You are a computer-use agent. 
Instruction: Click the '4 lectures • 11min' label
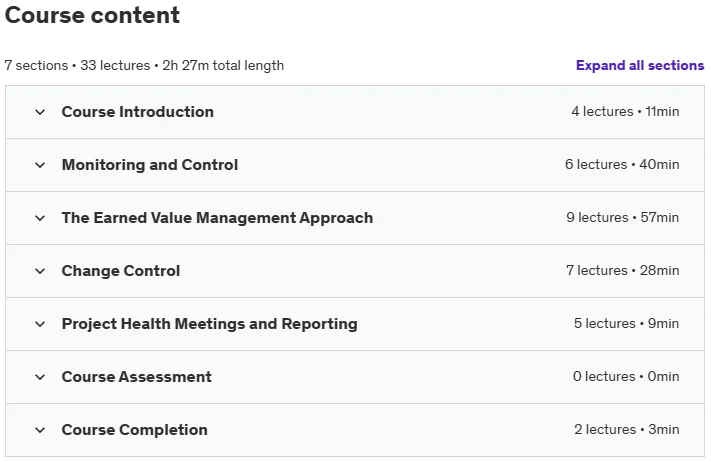point(625,112)
